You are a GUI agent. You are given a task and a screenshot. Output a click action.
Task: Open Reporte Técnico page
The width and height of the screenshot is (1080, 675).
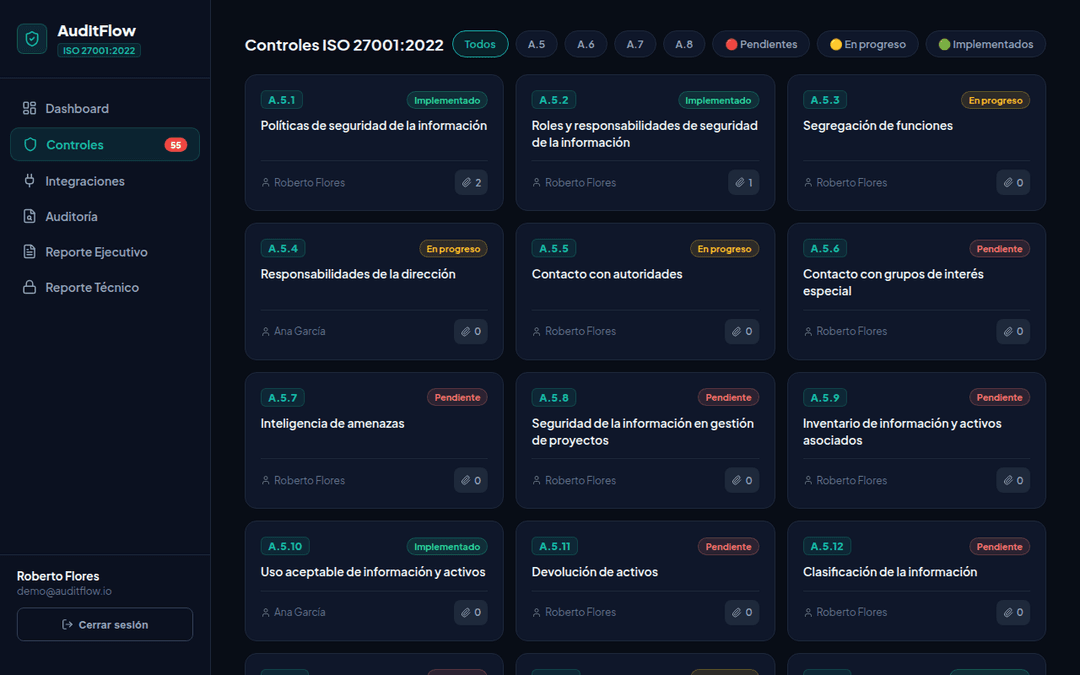point(105,287)
